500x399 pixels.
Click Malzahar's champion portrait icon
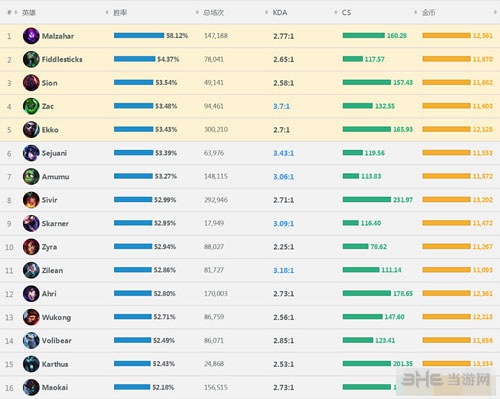pyautogui.click(x=31, y=36)
